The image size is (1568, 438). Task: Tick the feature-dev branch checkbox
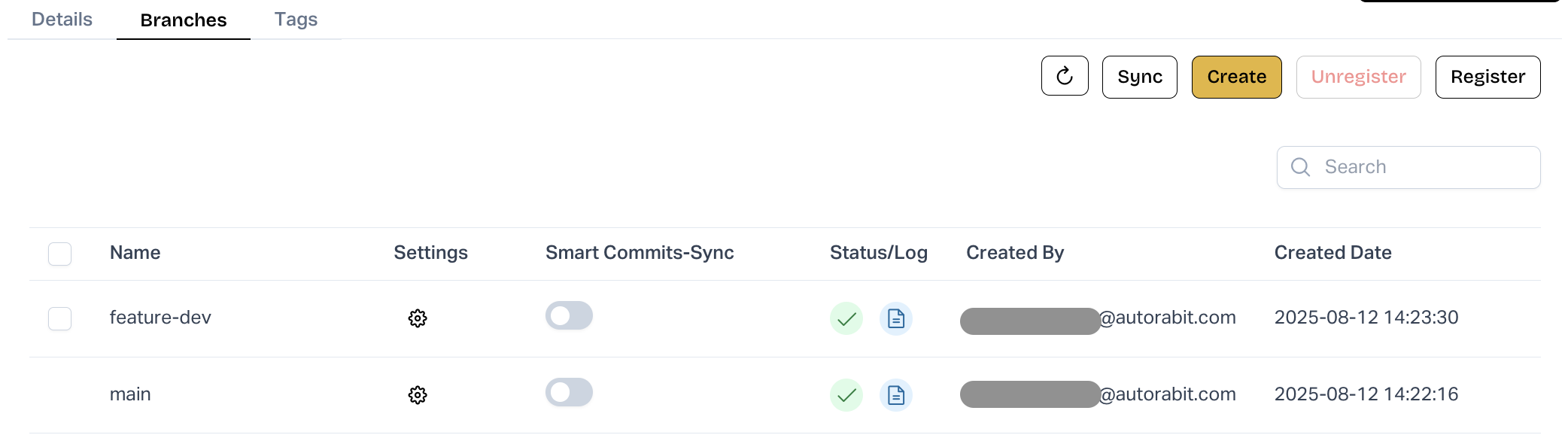point(60,318)
